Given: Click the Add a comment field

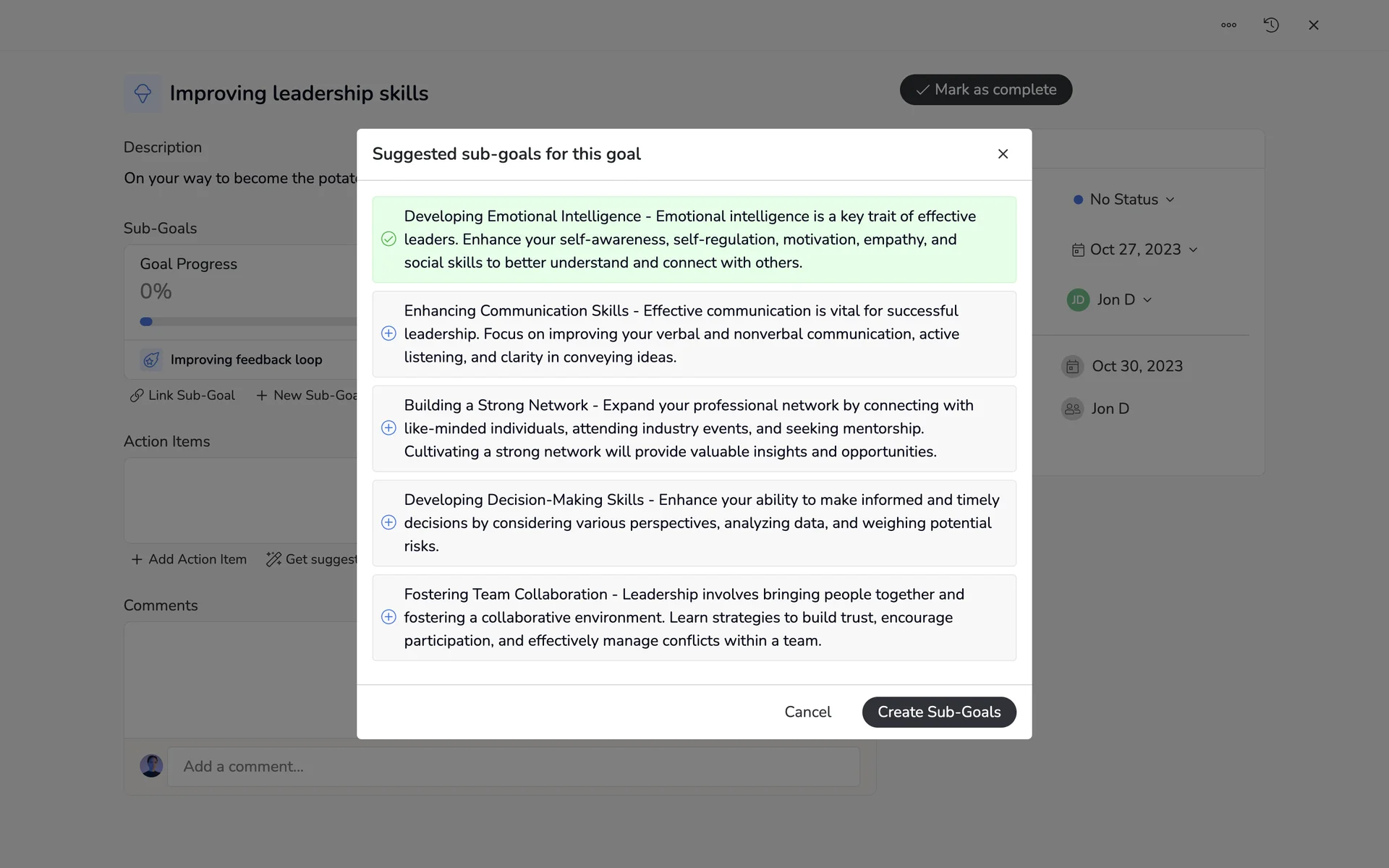Looking at the screenshot, I should [x=513, y=766].
